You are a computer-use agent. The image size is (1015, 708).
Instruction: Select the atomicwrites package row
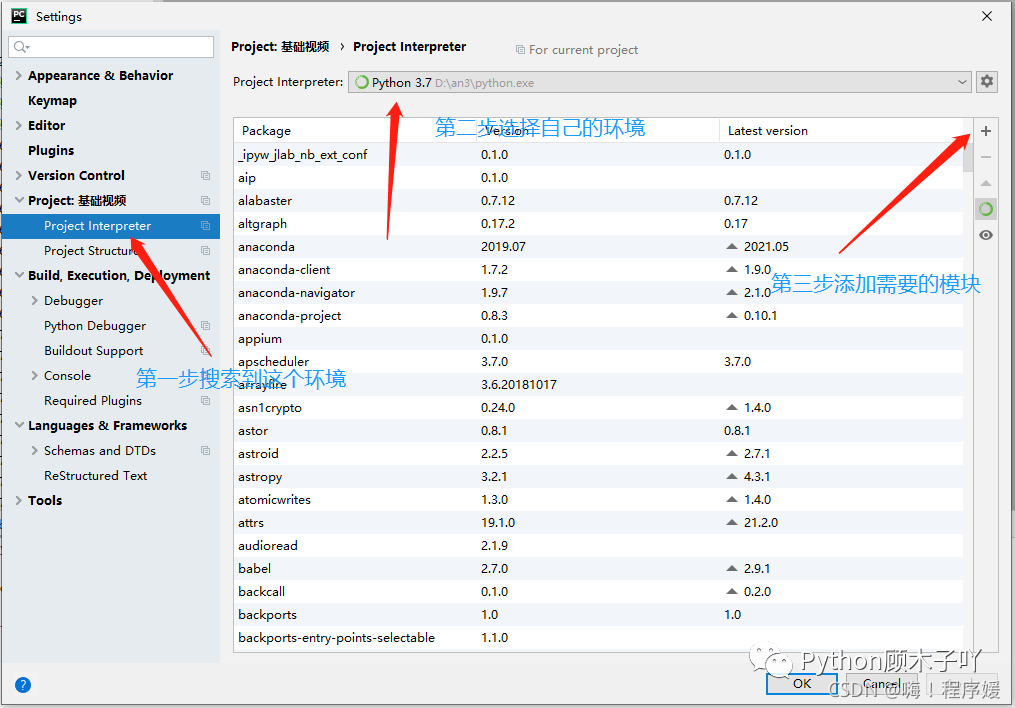598,500
